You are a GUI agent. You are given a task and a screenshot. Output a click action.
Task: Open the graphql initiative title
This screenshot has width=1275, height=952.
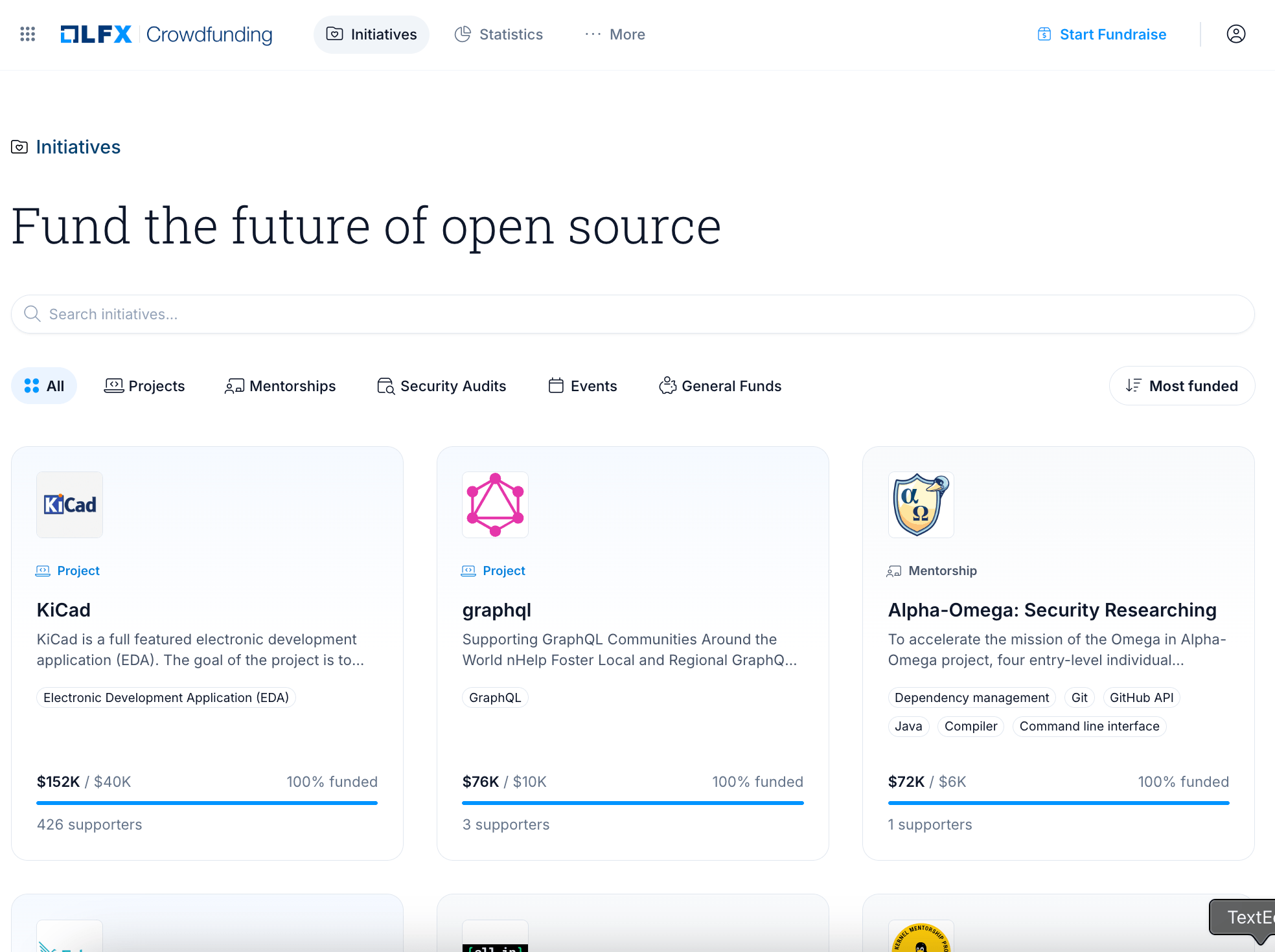click(496, 610)
